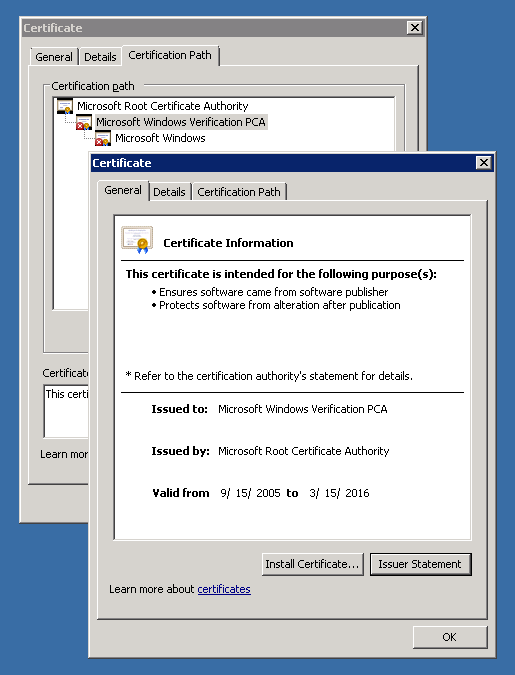Click the intended purpose(s) heading text
This screenshot has height=675, width=515.
click(x=281, y=274)
